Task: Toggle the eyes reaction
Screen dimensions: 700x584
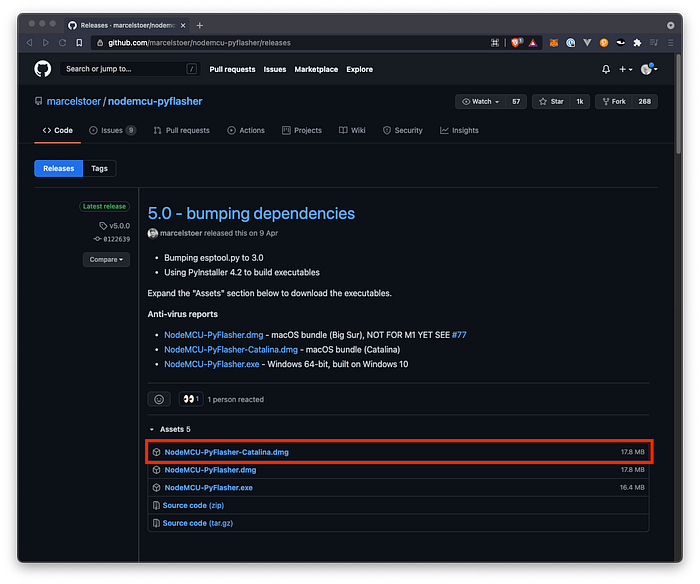Action: point(191,399)
